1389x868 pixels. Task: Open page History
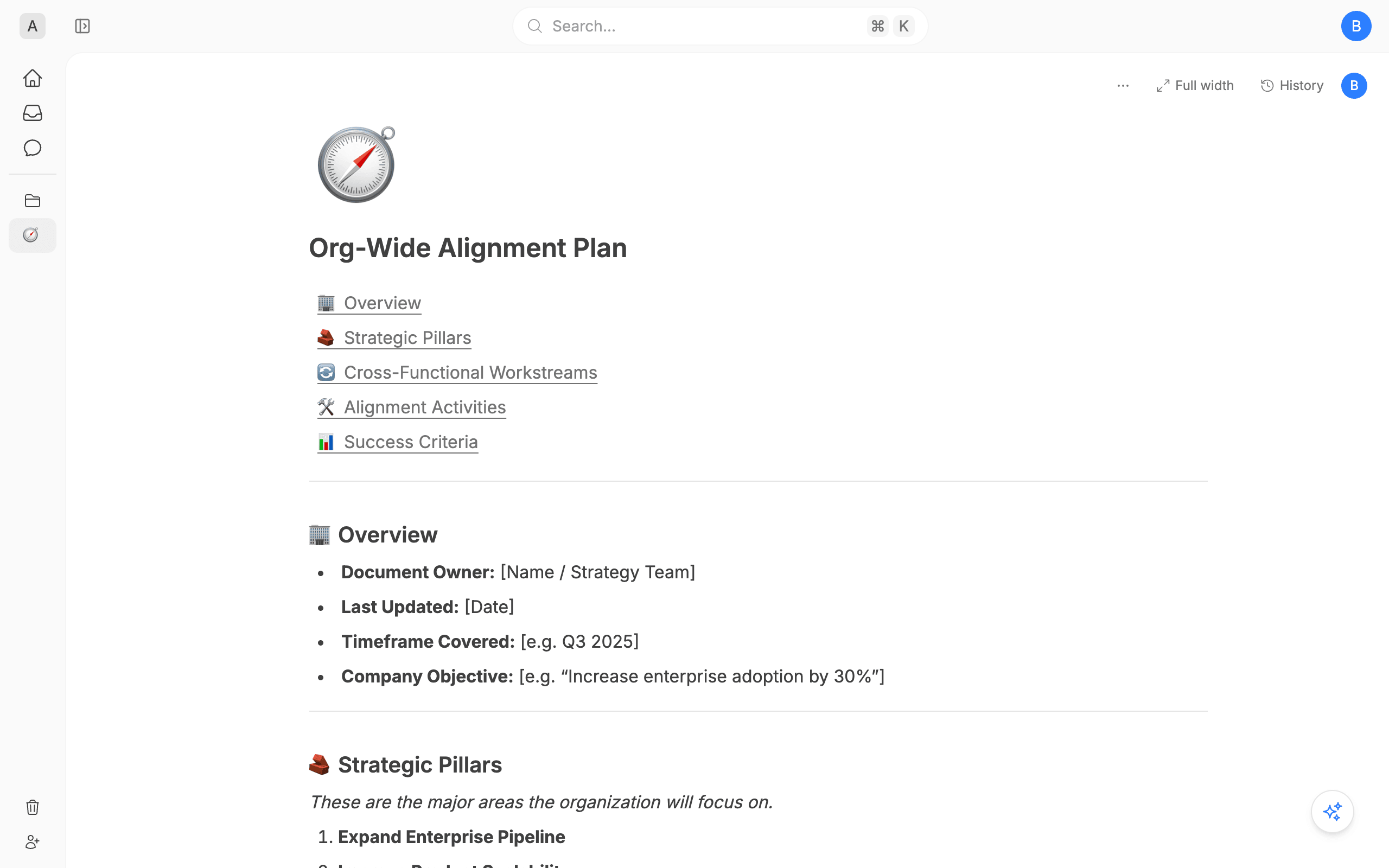pos(1292,86)
